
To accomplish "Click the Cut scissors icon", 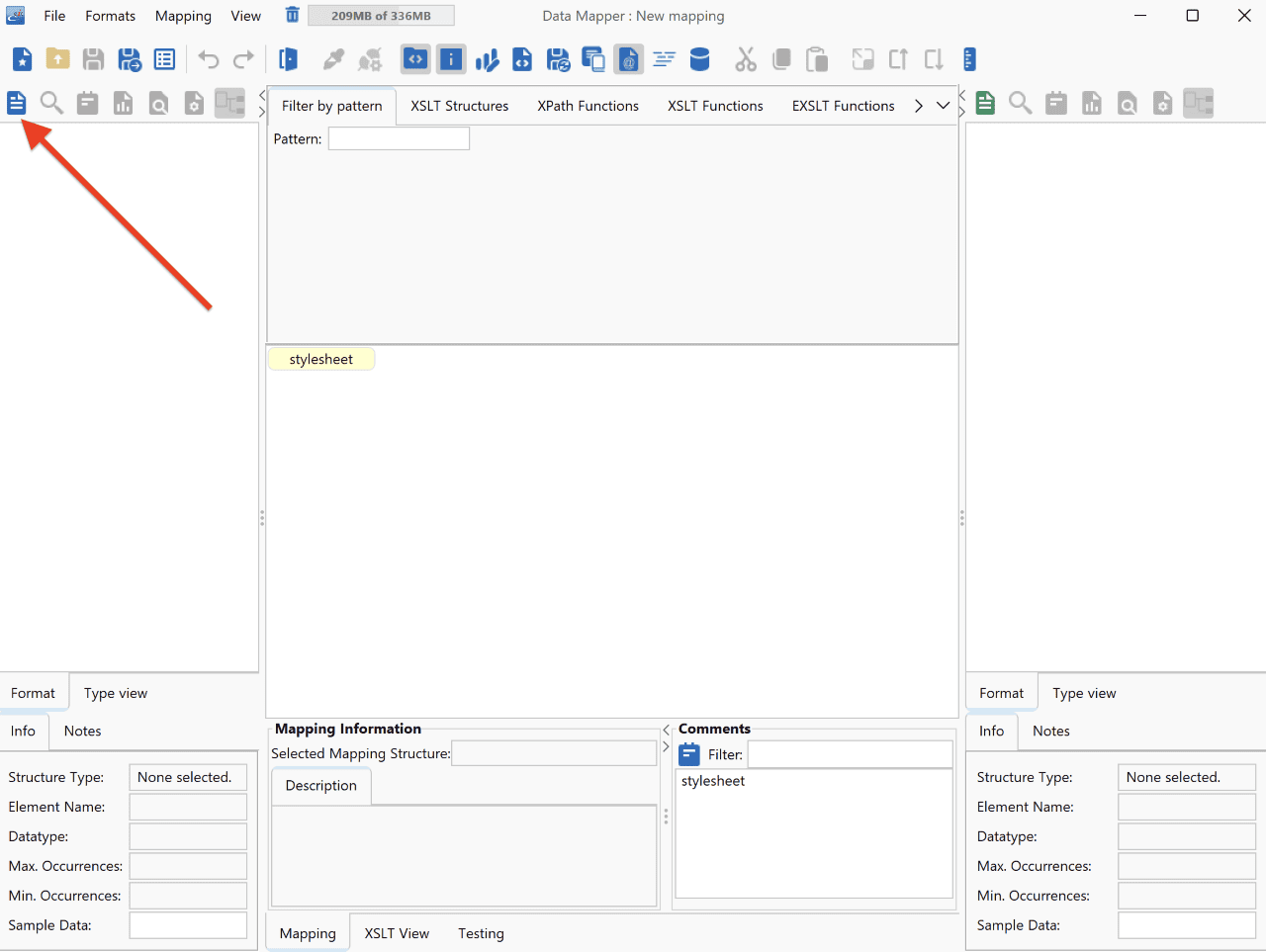I will pyautogui.click(x=746, y=59).
